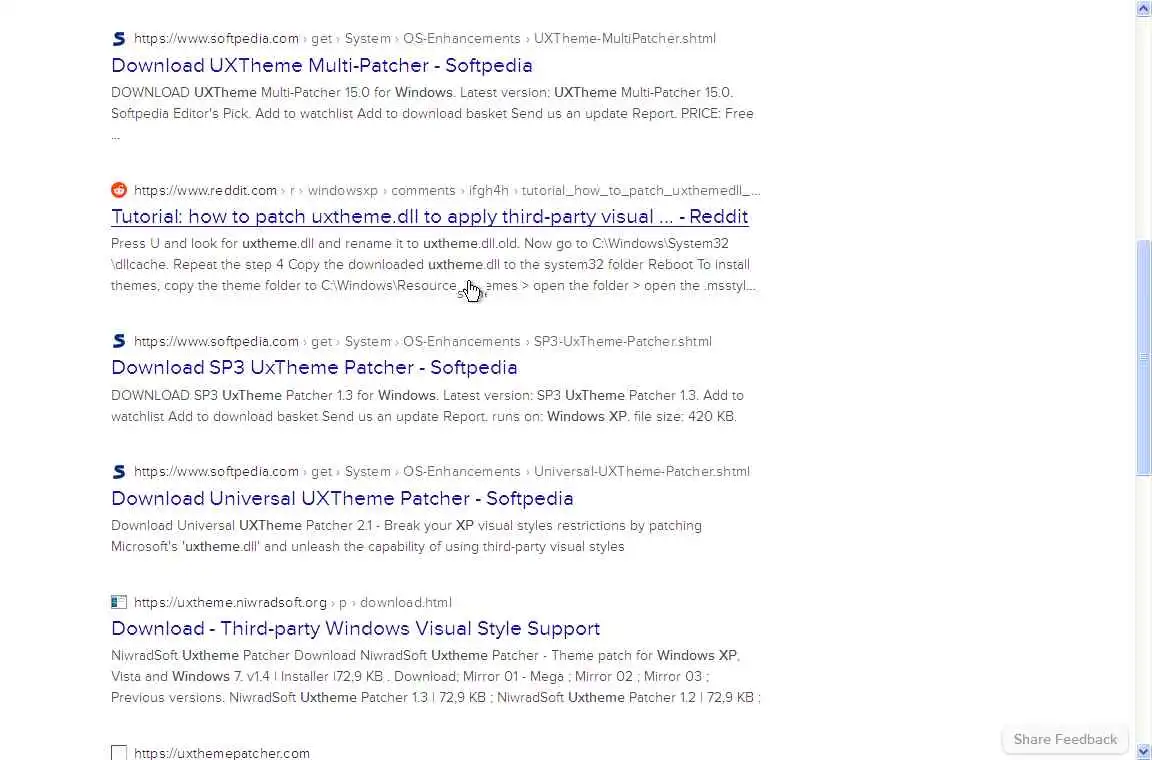Image resolution: width=1152 pixels, height=760 pixels.
Task: Click the Share Feedback button
Action: pos(1065,739)
